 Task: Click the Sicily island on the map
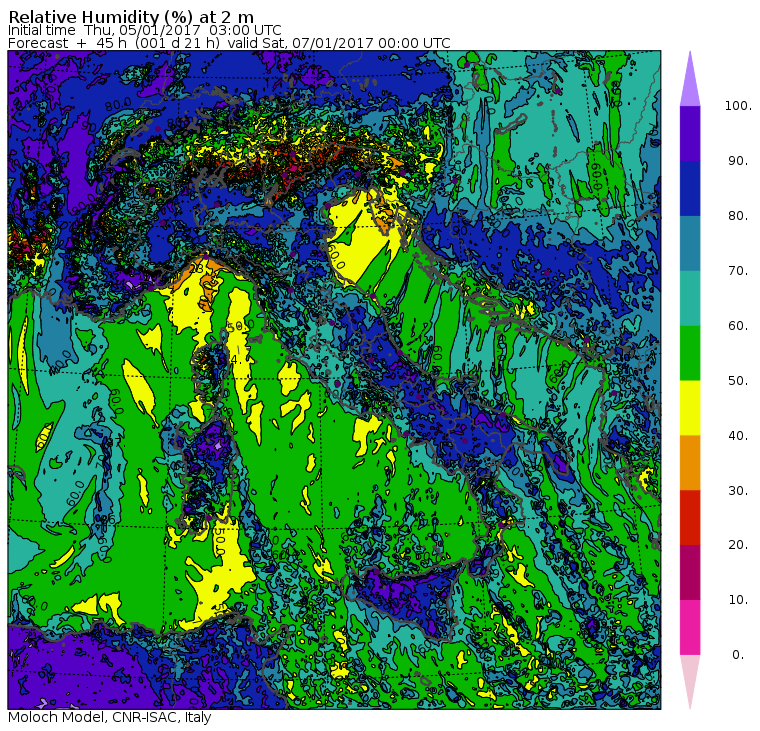407,600
